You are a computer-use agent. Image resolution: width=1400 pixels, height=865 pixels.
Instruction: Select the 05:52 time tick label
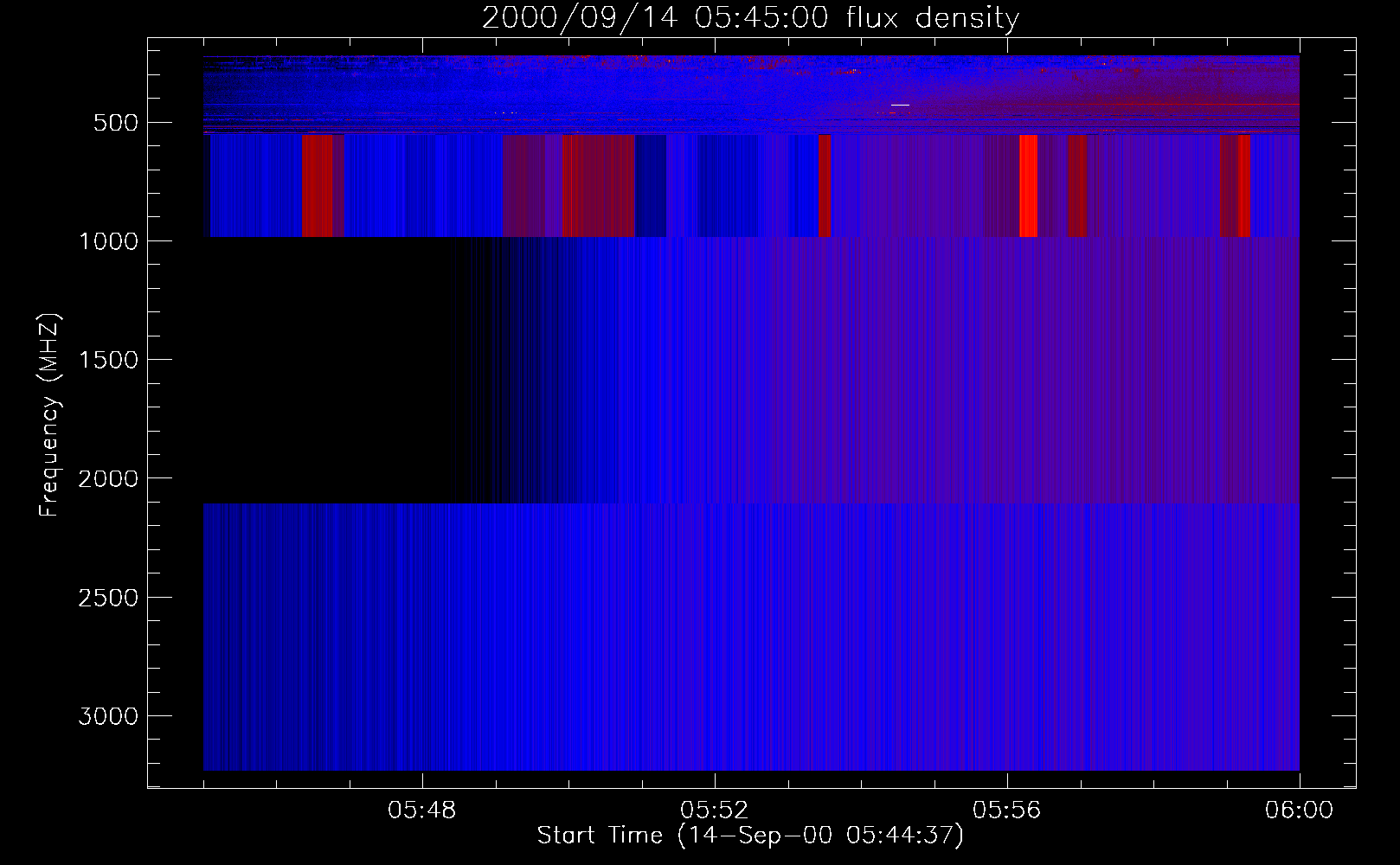click(714, 811)
